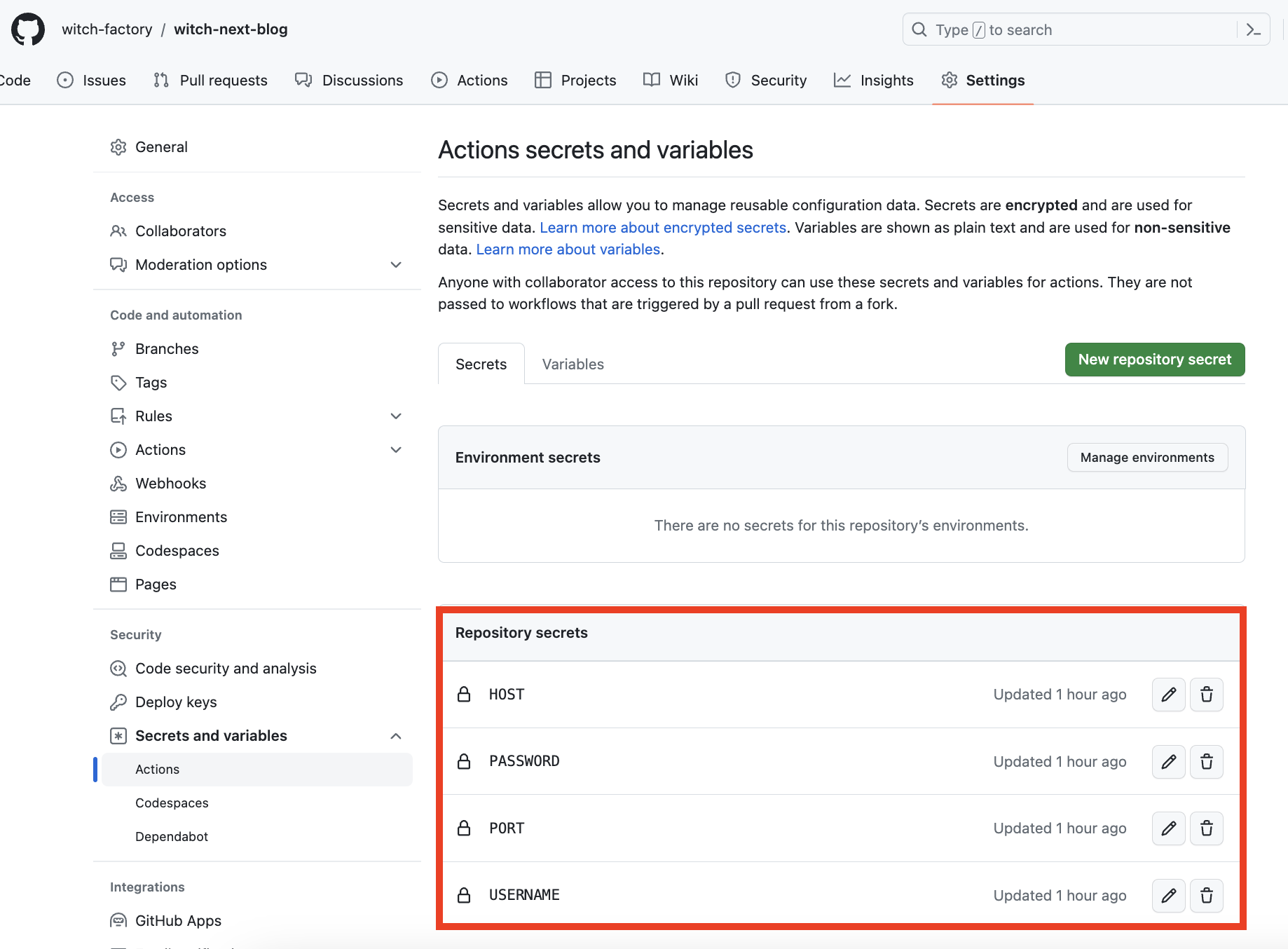Screen dimensions: 1288x949
Task: Switch to the Variables tab
Action: (573, 364)
